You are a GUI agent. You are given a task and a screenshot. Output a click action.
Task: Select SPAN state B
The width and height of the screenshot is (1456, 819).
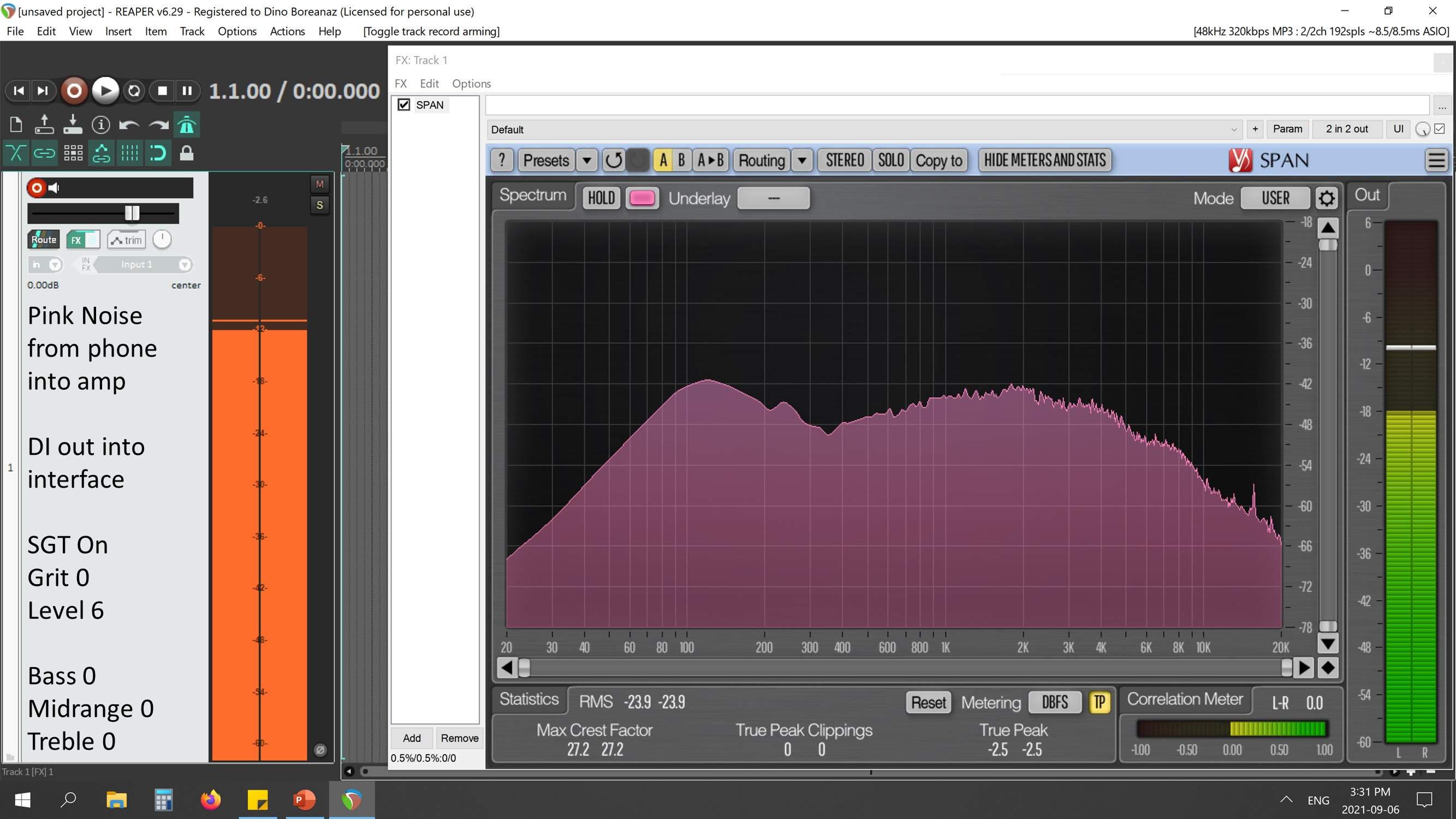click(x=681, y=161)
